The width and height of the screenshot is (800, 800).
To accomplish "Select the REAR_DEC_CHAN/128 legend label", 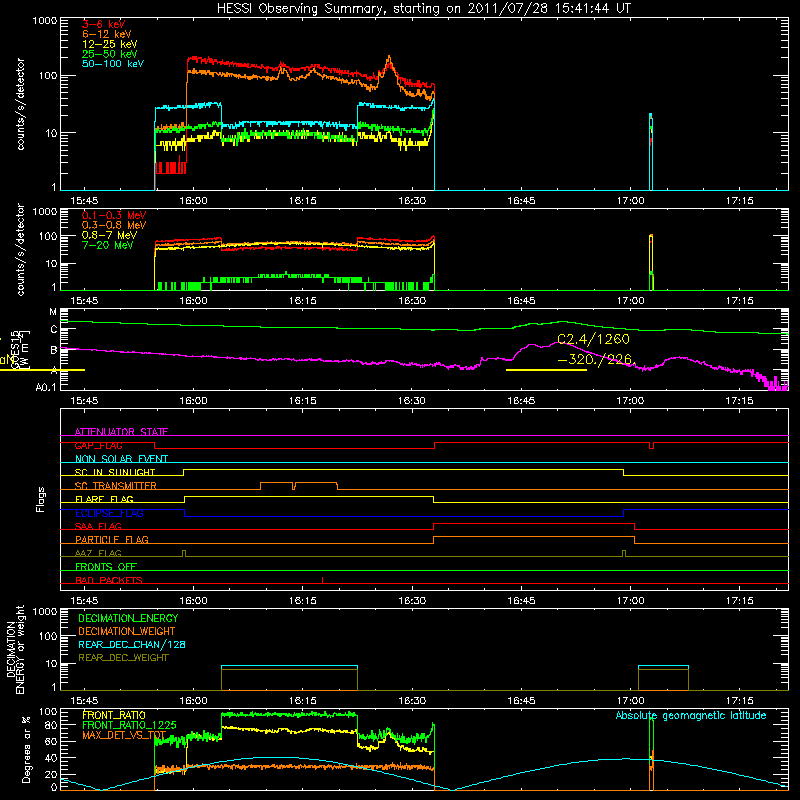I will coord(132,644).
